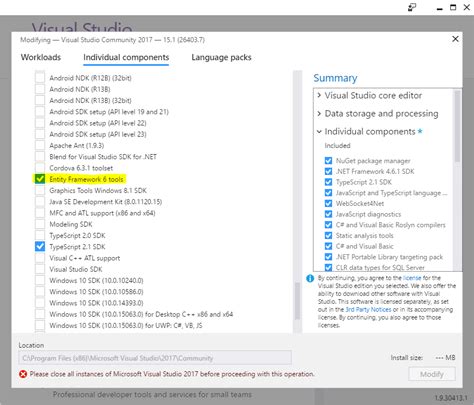Uncheck Entity Framework 6 tools

tap(40, 179)
